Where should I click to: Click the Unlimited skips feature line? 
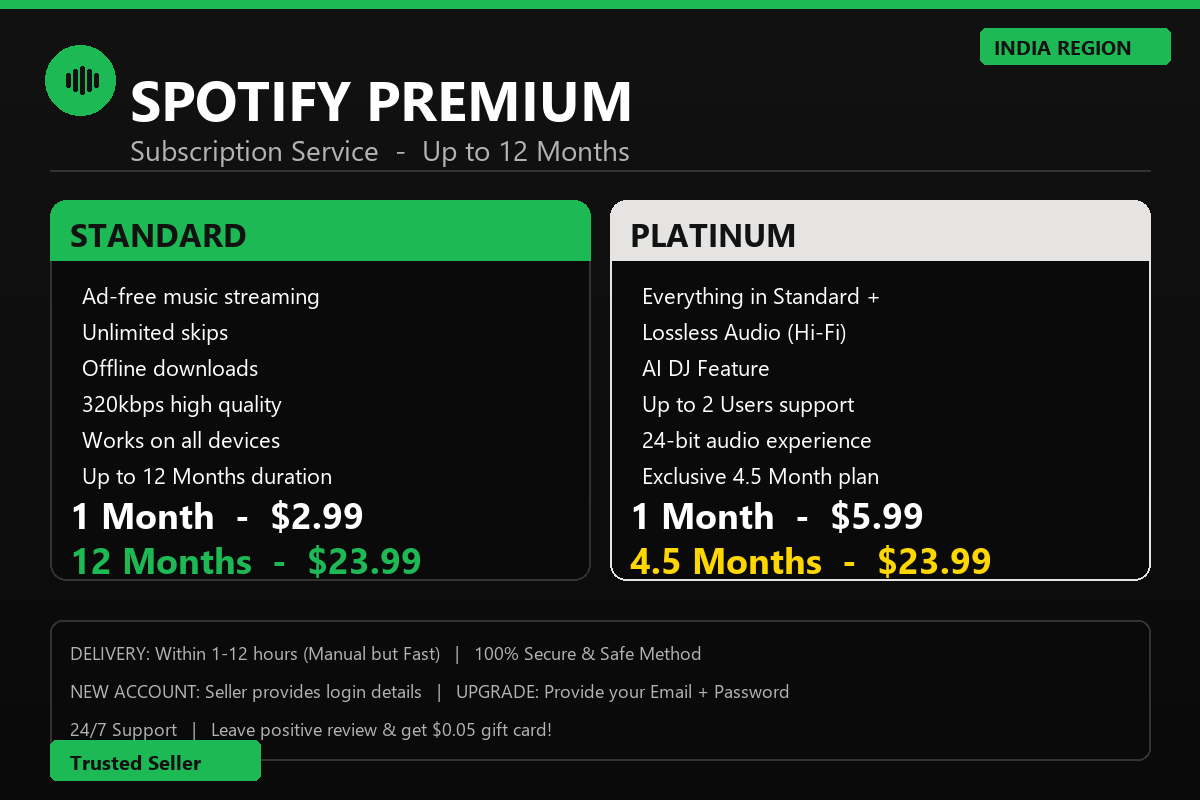click(x=155, y=333)
